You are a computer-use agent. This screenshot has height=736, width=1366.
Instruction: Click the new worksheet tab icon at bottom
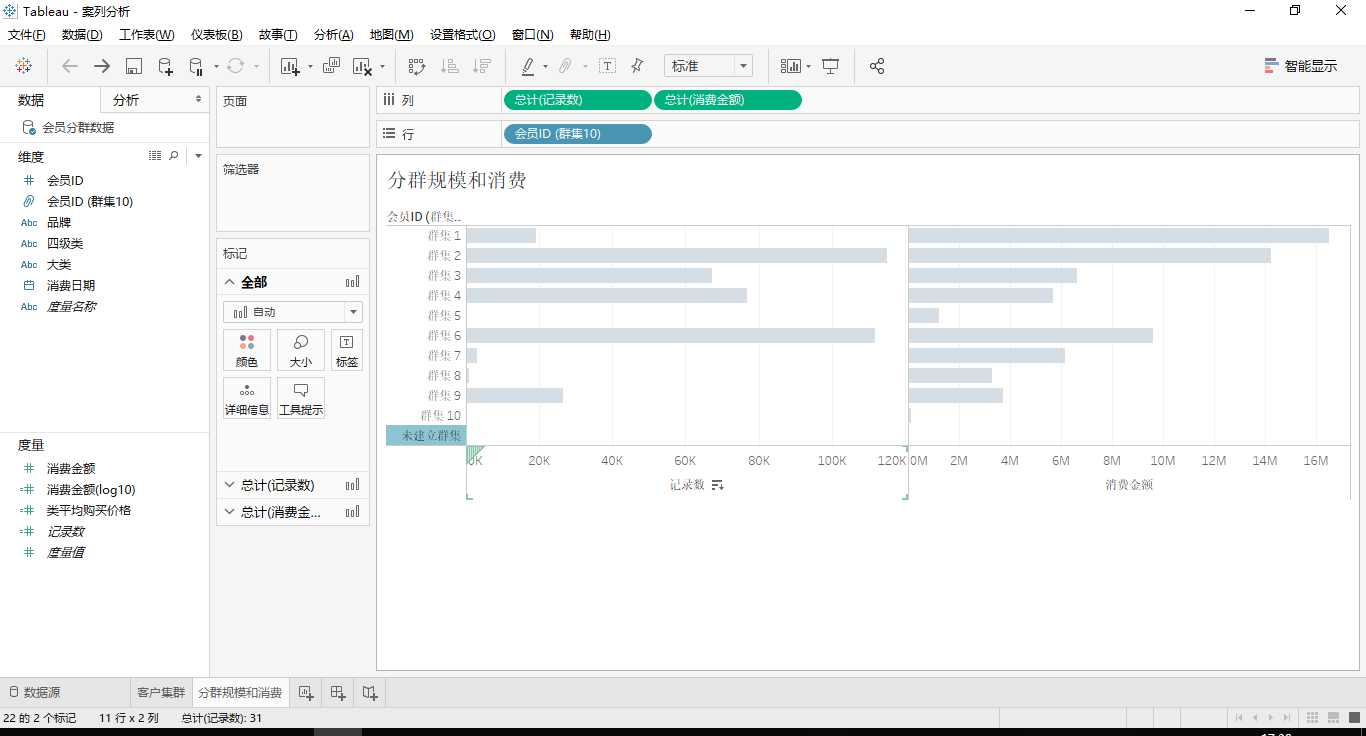pos(306,692)
